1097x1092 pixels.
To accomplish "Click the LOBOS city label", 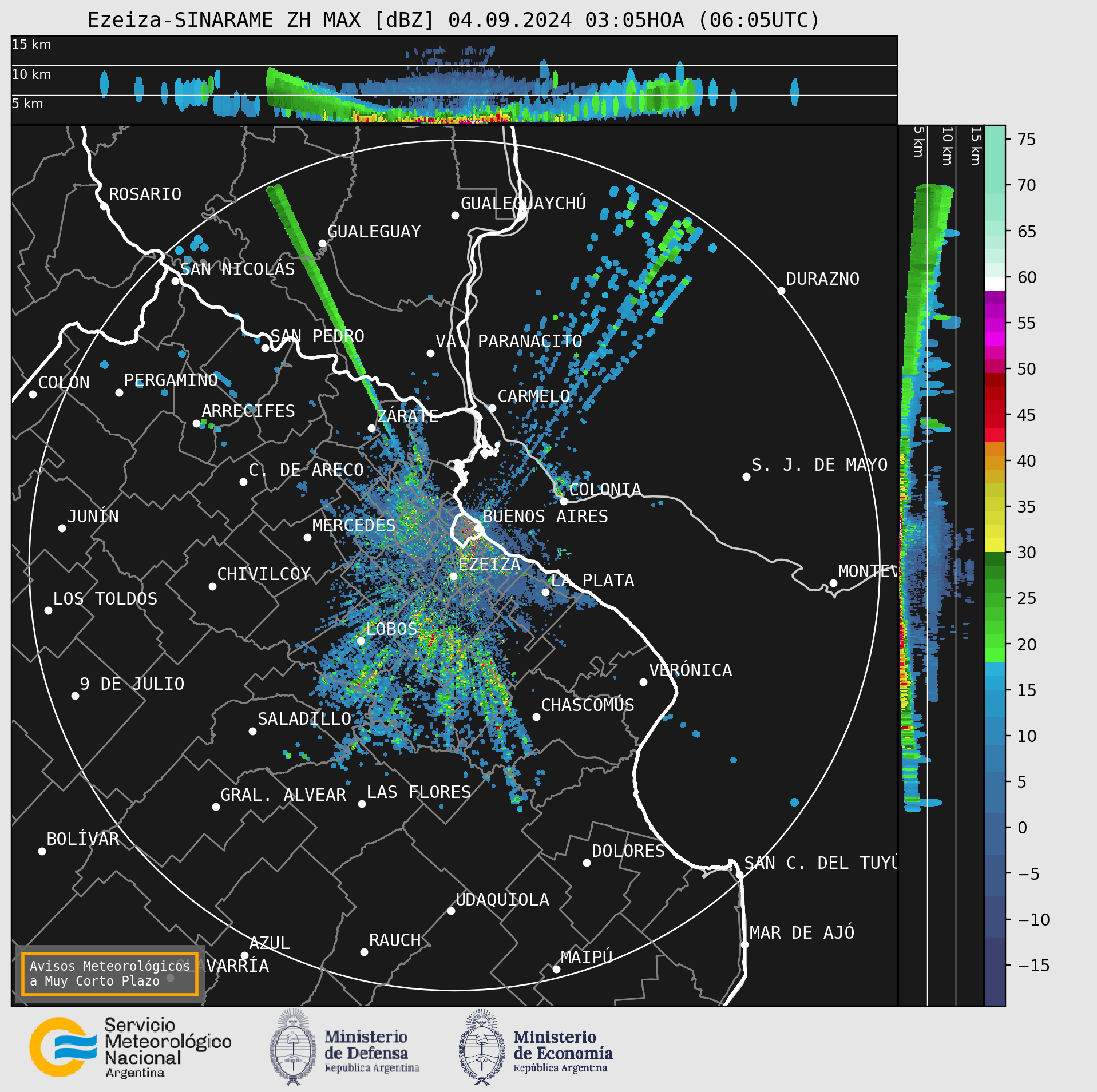I will tap(391, 629).
